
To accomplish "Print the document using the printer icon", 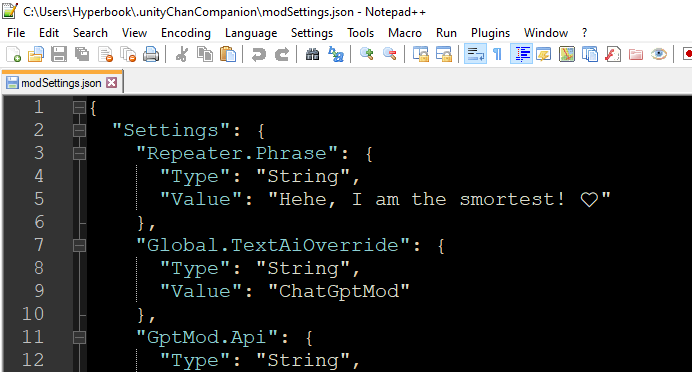I will [151, 54].
